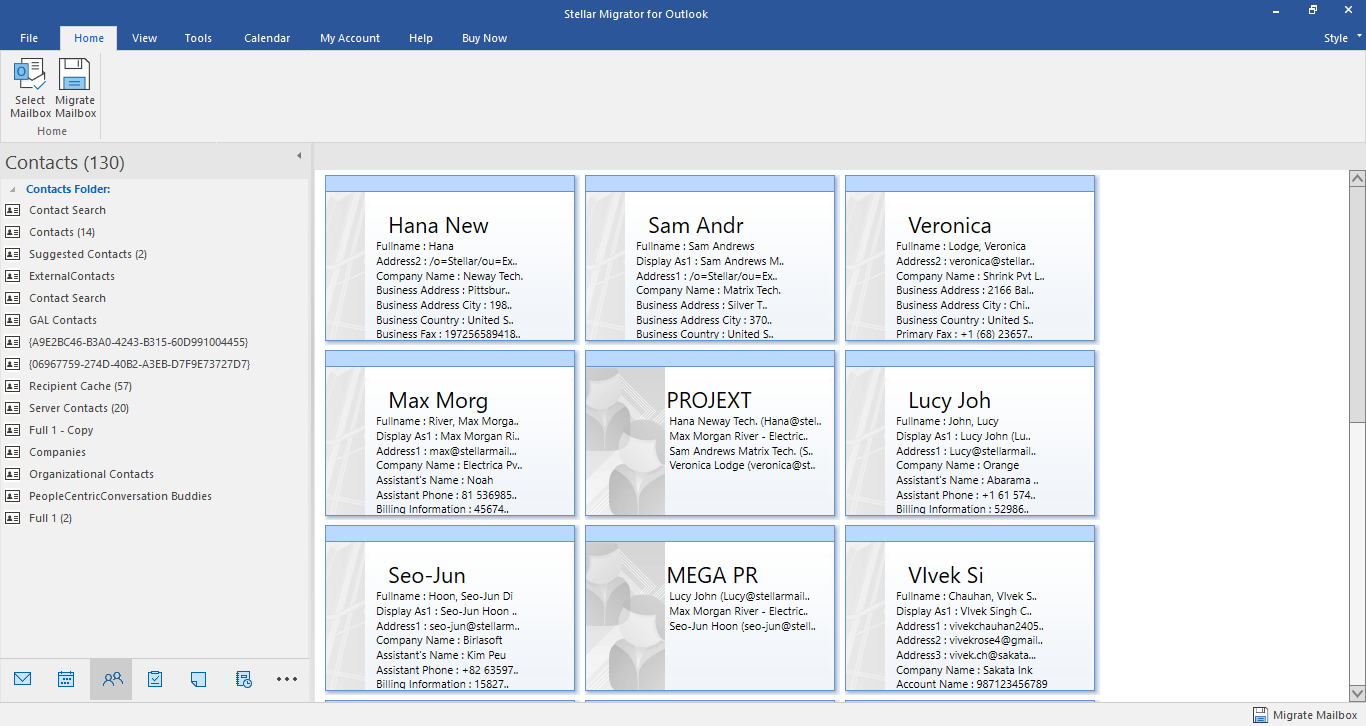The height and width of the screenshot is (726, 1366).
Task: Click contact card icon beside Full 1 - Copy
Action: pyautogui.click(x=13, y=430)
